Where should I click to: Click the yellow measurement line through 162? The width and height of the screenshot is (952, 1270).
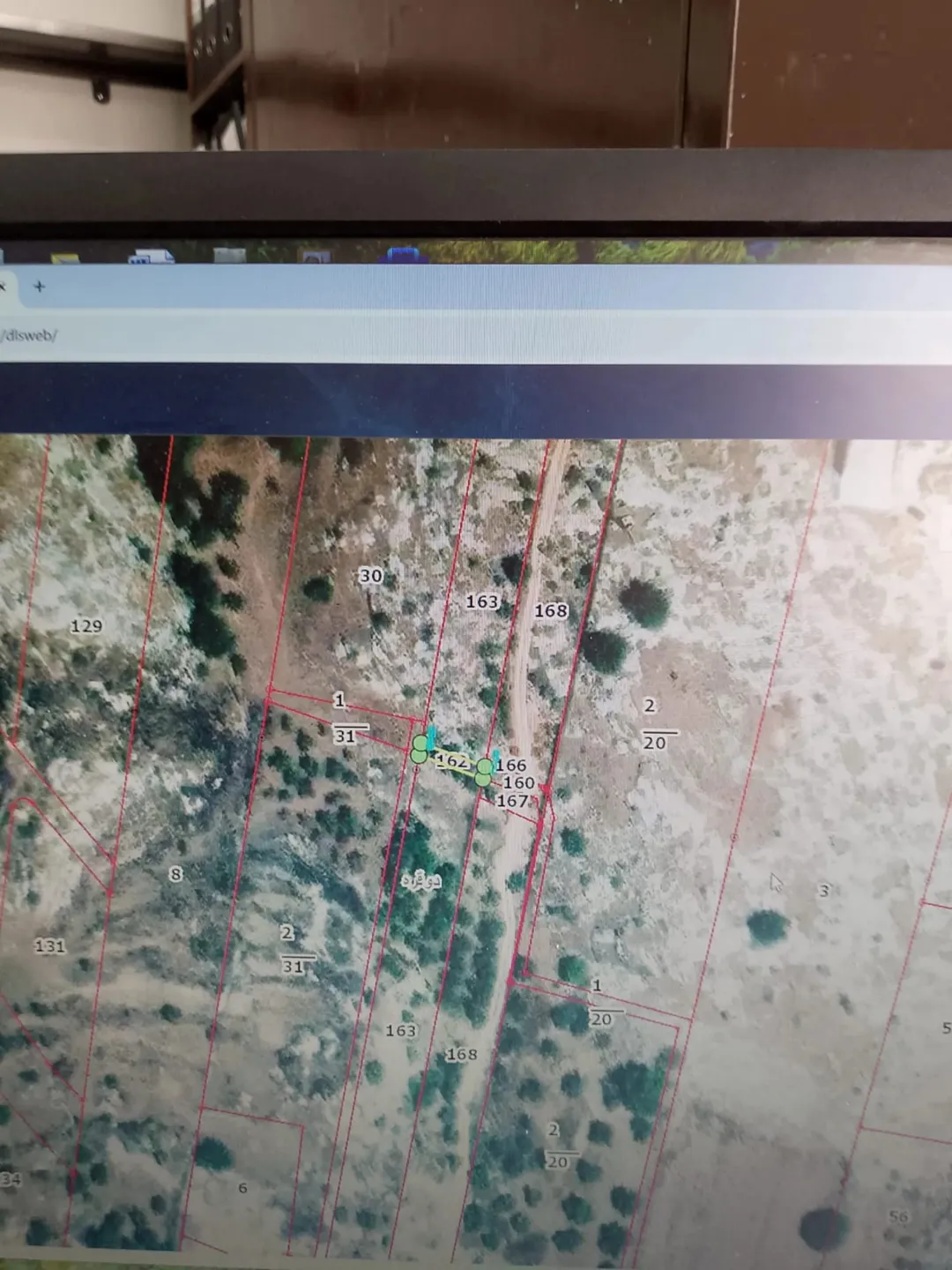[452, 760]
